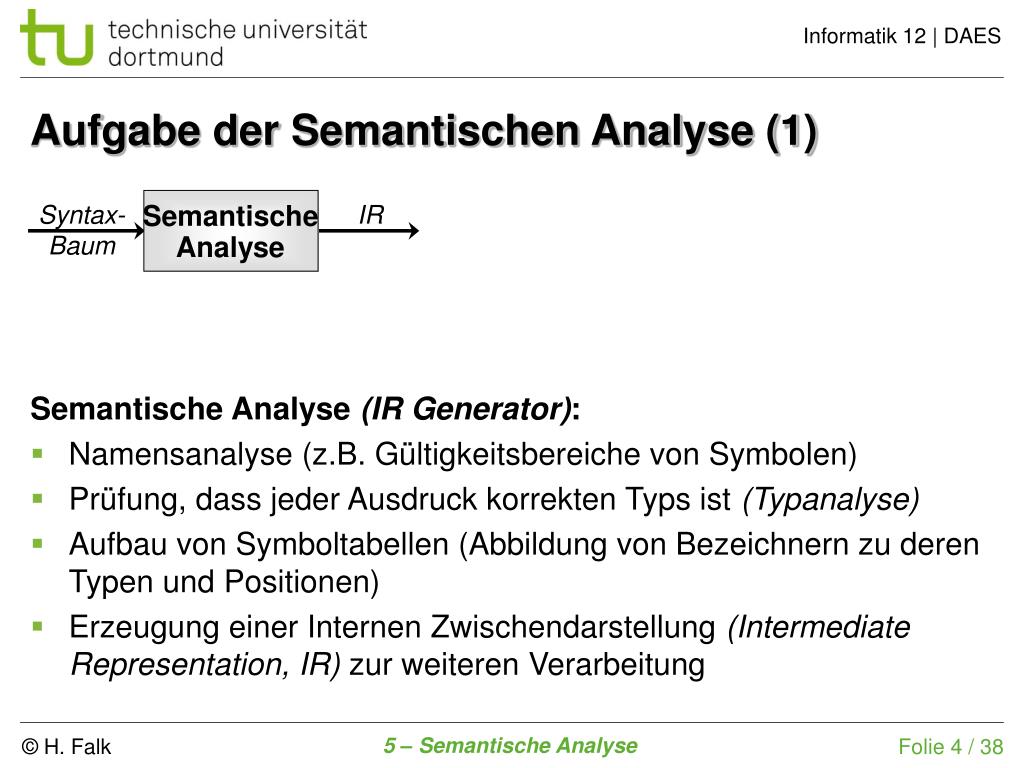Click the IR output arrow
The height and width of the screenshot is (768, 1024).
pos(368,230)
